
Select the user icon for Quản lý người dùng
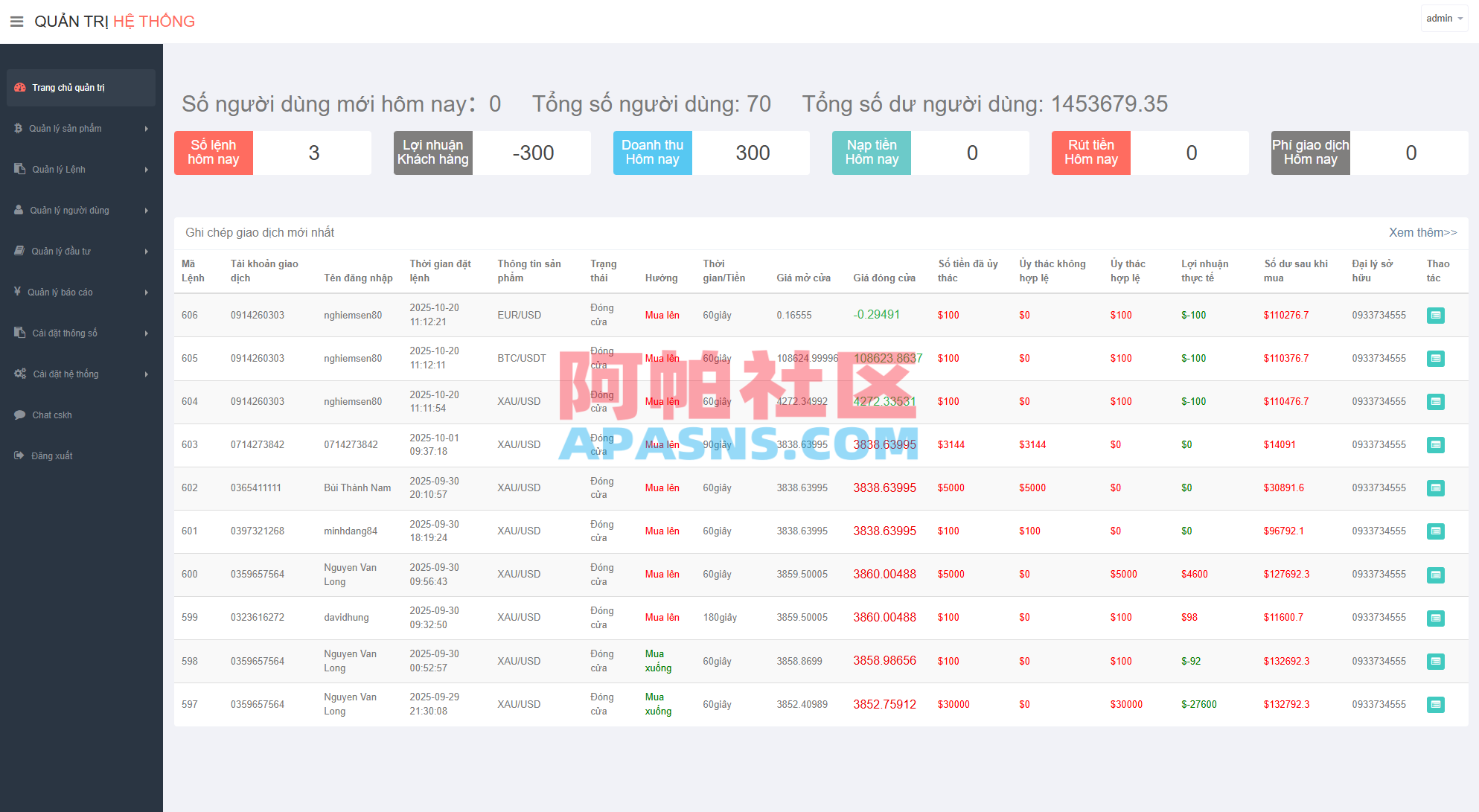[x=18, y=210]
